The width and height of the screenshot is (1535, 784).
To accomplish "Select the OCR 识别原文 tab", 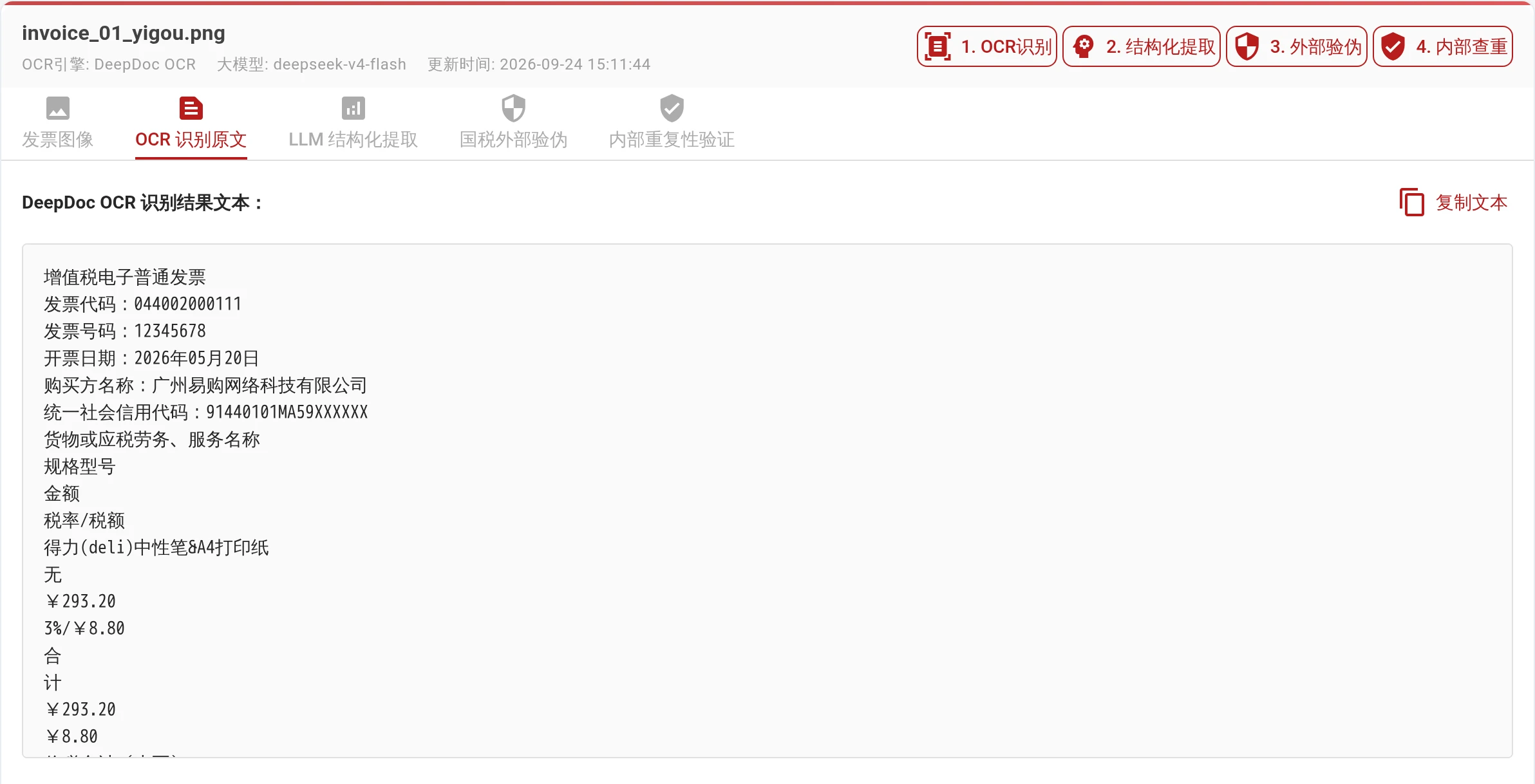I will click(x=191, y=124).
